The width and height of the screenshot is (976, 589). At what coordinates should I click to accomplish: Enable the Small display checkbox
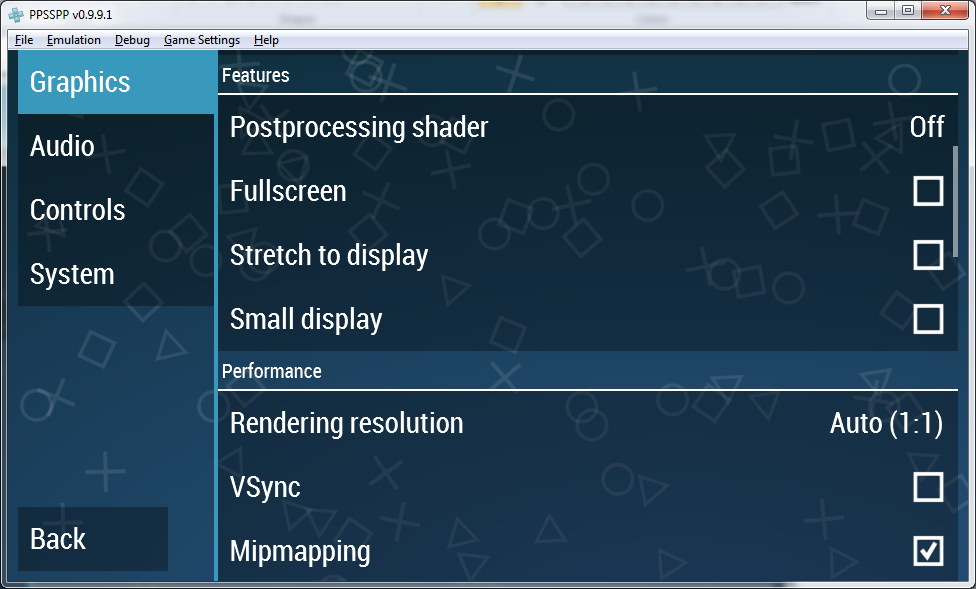pyautogui.click(x=928, y=319)
